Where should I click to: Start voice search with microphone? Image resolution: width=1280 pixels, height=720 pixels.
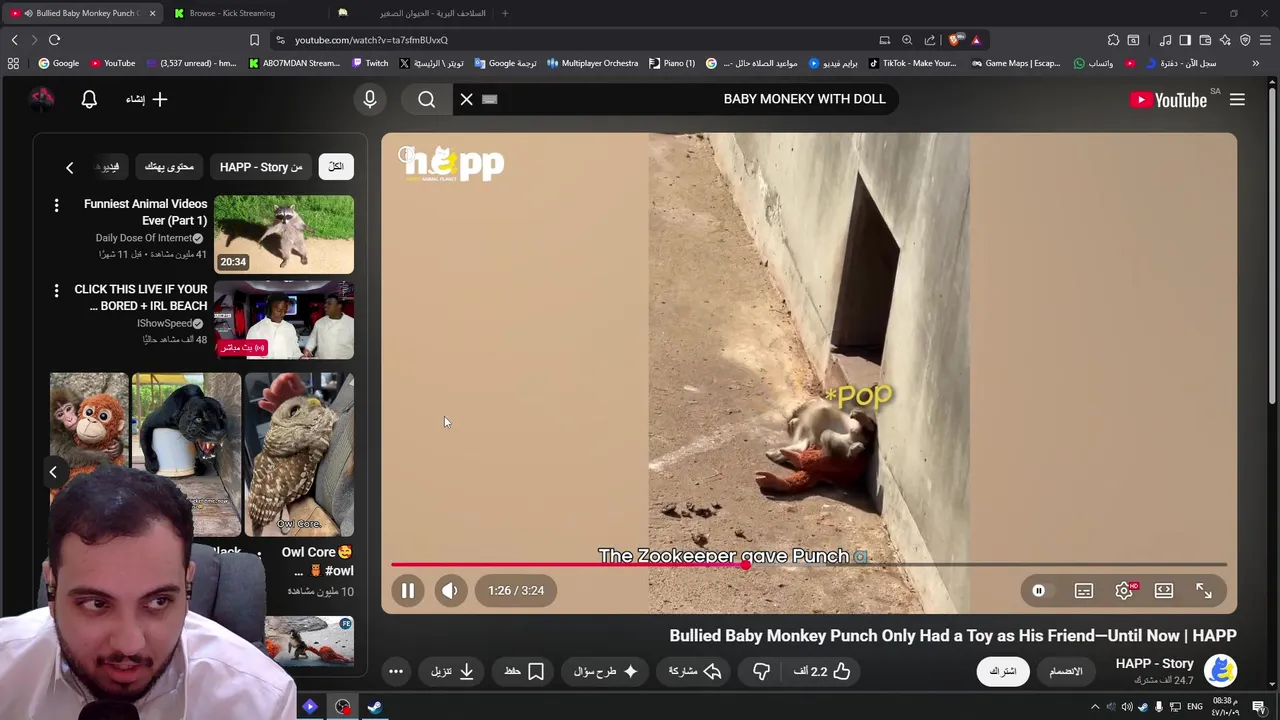click(370, 99)
